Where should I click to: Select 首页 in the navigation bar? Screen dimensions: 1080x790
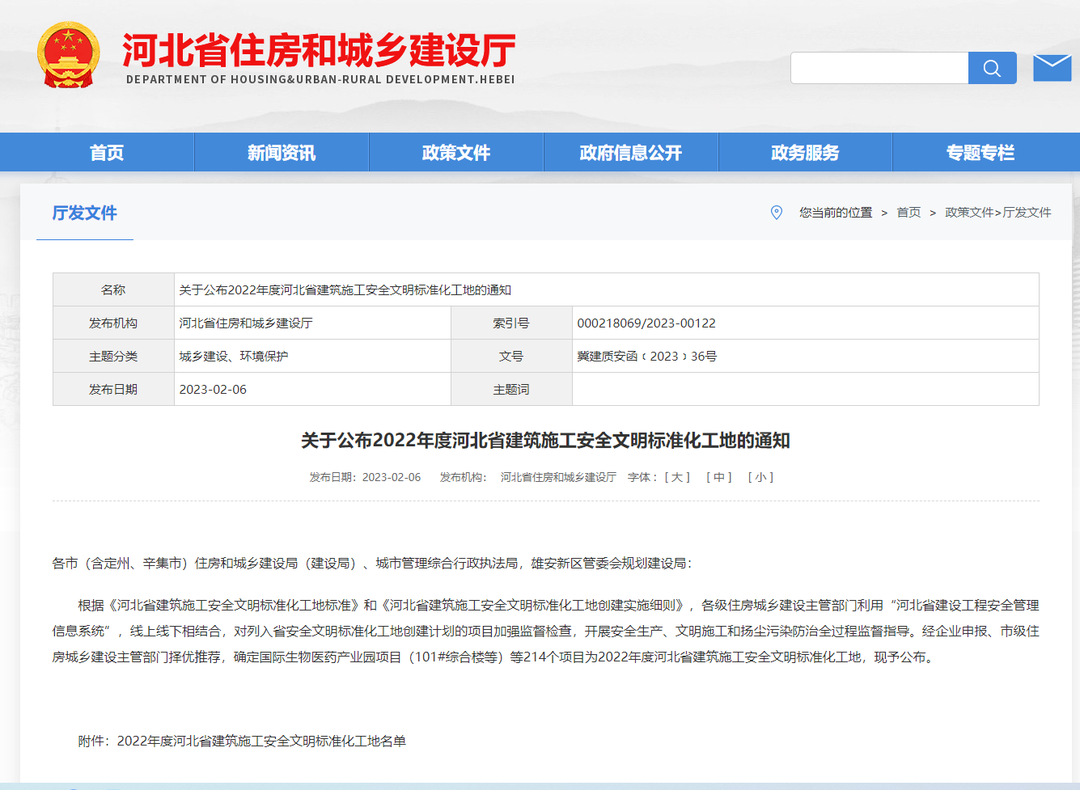click(x=104, y=152)
